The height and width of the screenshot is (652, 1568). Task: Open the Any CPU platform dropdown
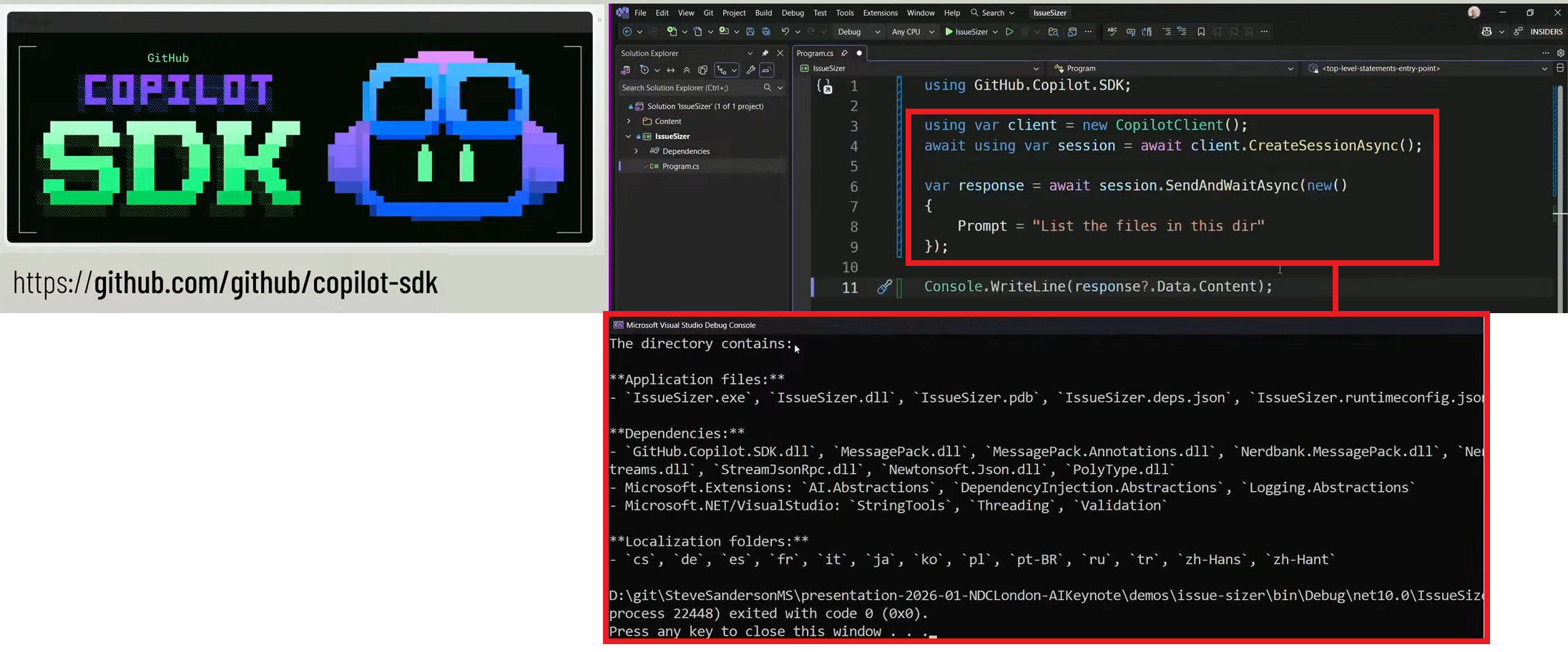(913, 31)
